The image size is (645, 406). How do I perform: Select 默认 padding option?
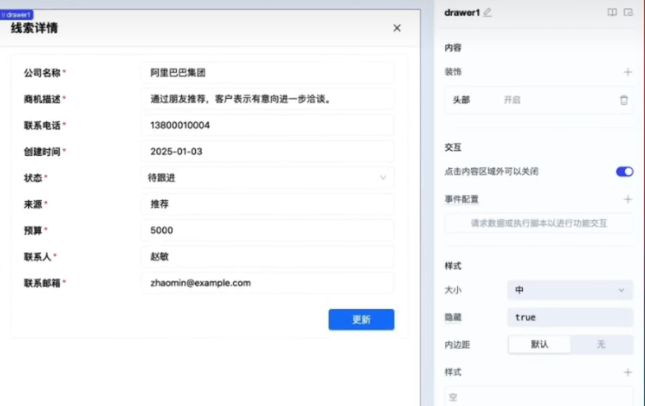539,344
